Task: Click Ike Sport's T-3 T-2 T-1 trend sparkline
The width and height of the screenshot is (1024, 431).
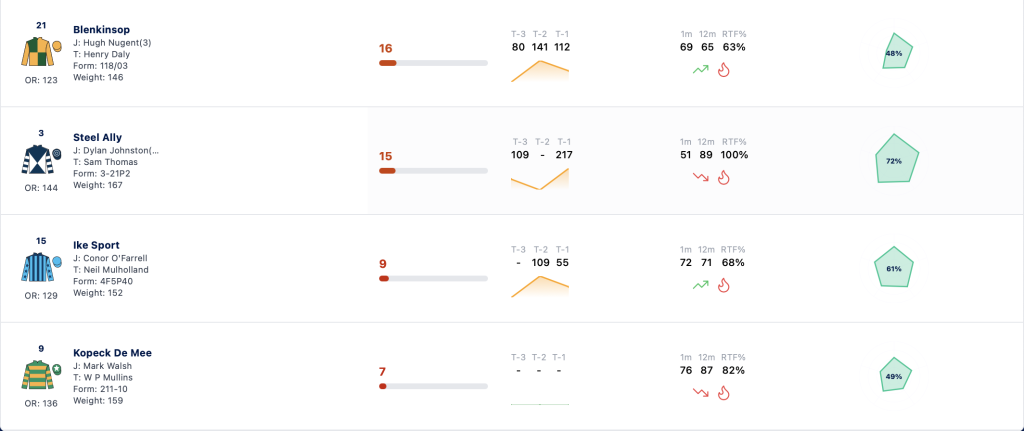Action: coord(539,286)
